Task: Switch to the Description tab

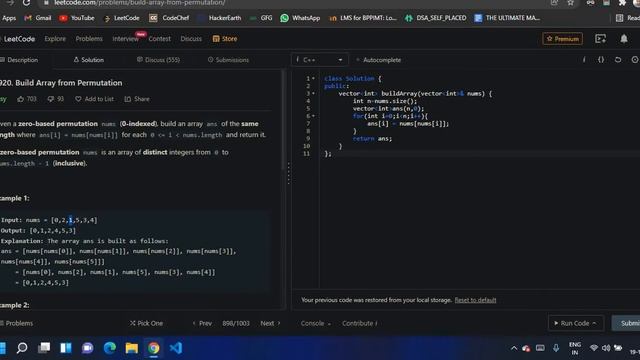Action: tap(19, 60)
